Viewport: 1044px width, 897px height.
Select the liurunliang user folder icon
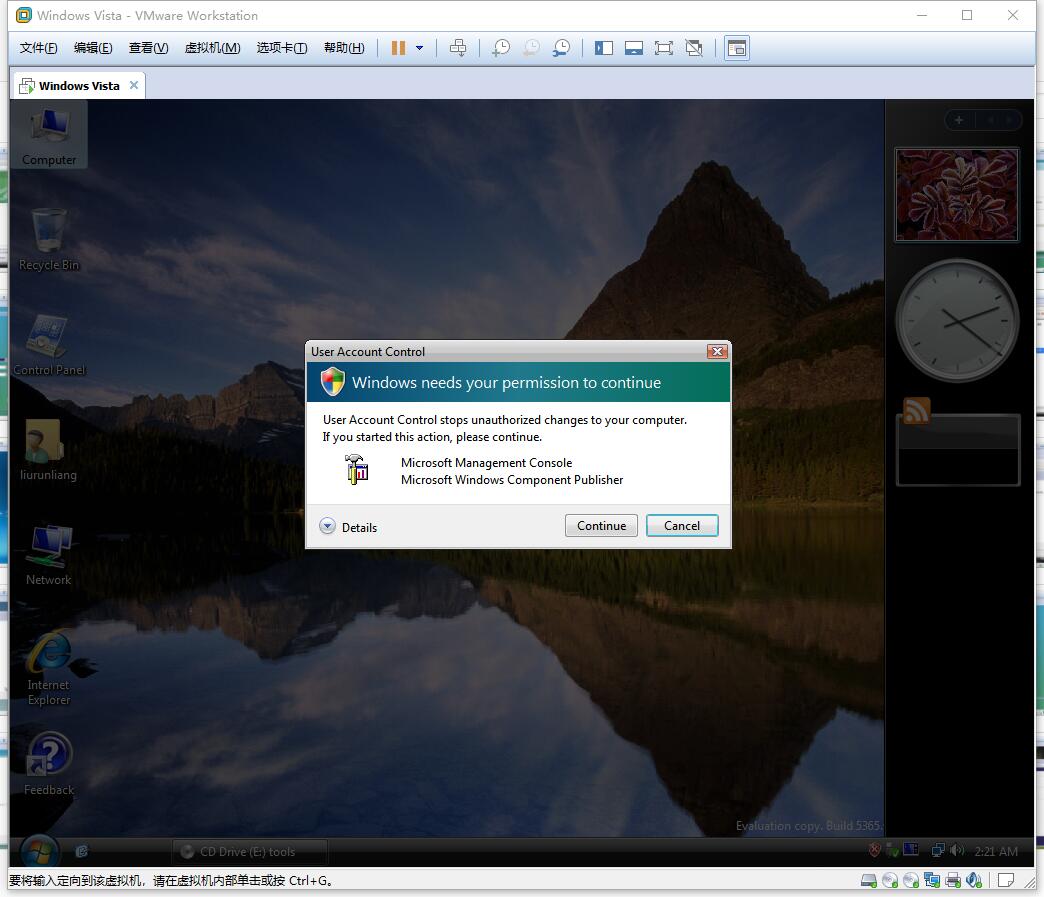[x=48, y=450]
